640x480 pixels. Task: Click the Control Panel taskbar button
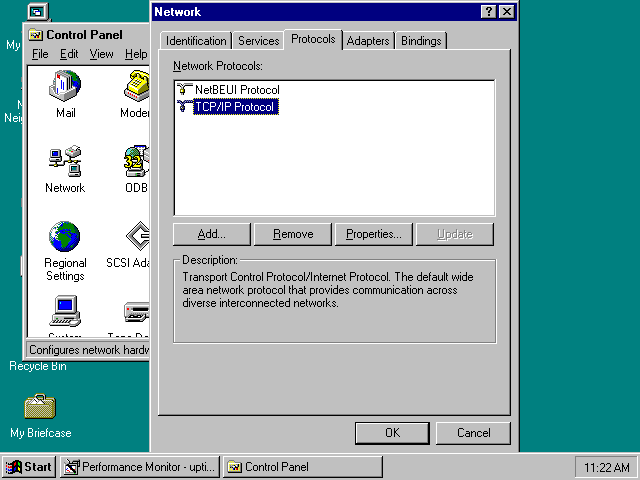point(302,467)
